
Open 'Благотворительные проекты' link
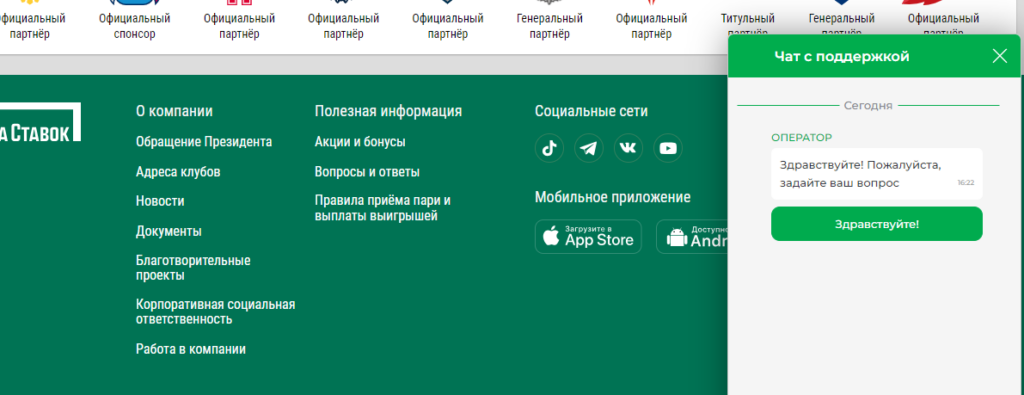193,268
